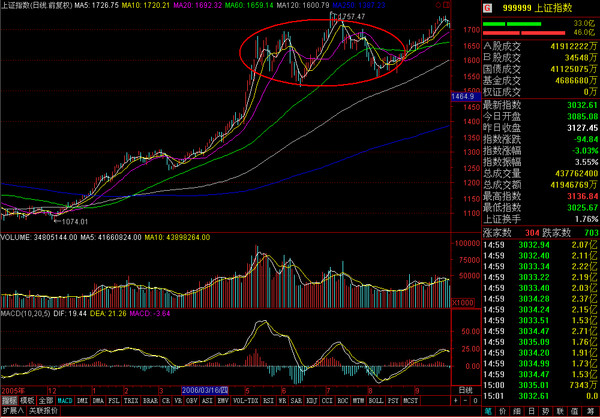600x418 pixels.
Task: Select the 势 tab in right panel
Action: (546, 411)
